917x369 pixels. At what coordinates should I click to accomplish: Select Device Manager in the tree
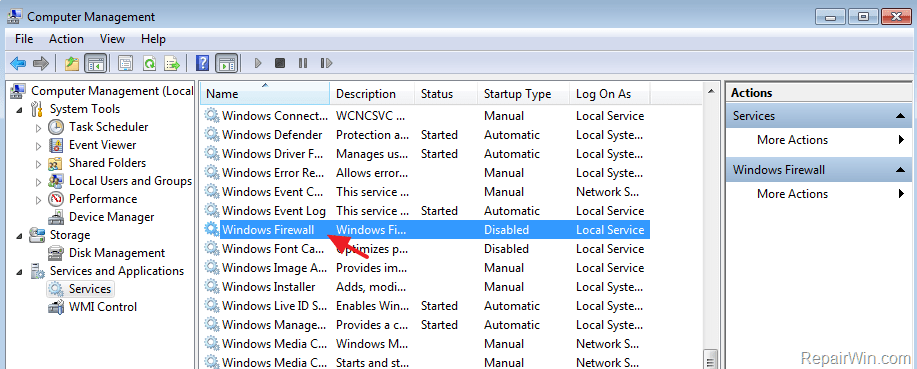[112, 217]
